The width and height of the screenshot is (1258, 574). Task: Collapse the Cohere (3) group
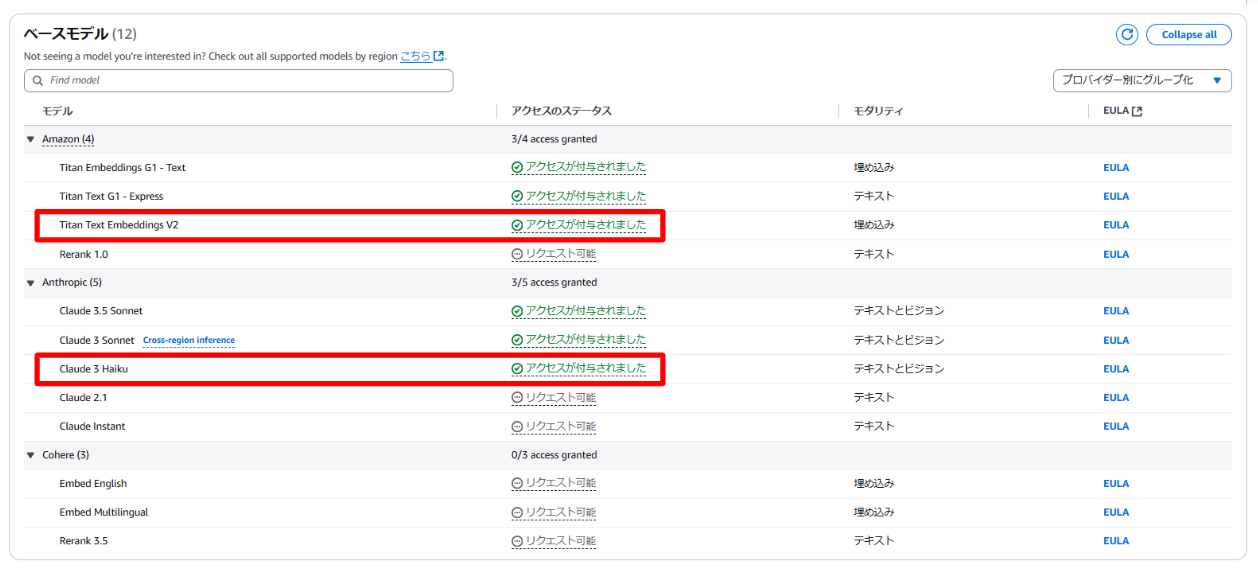point(30,455)
